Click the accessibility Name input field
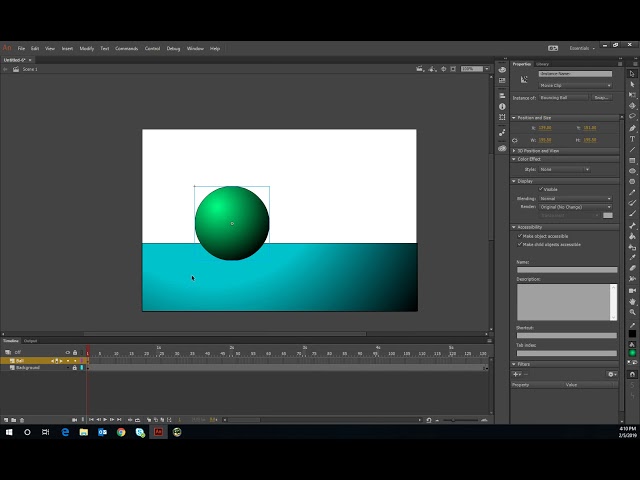Viewport: 640px width, 480px height. pos(567,270)
